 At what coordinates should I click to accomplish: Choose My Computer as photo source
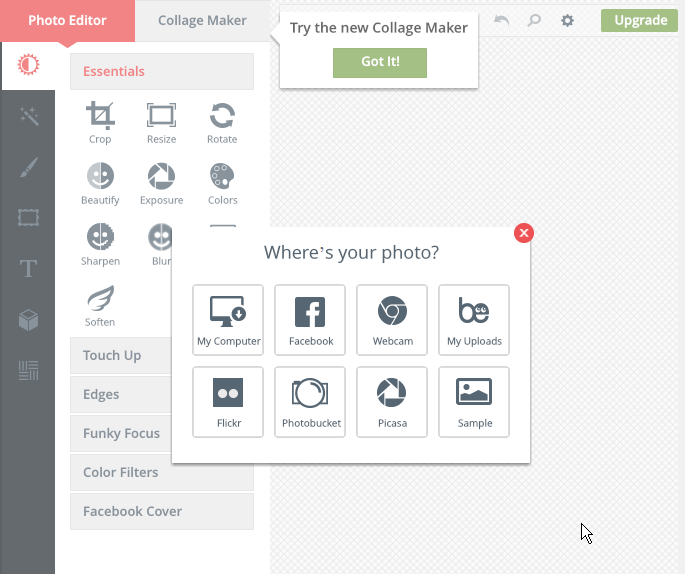pyautogui.click(x=228, y=320)
